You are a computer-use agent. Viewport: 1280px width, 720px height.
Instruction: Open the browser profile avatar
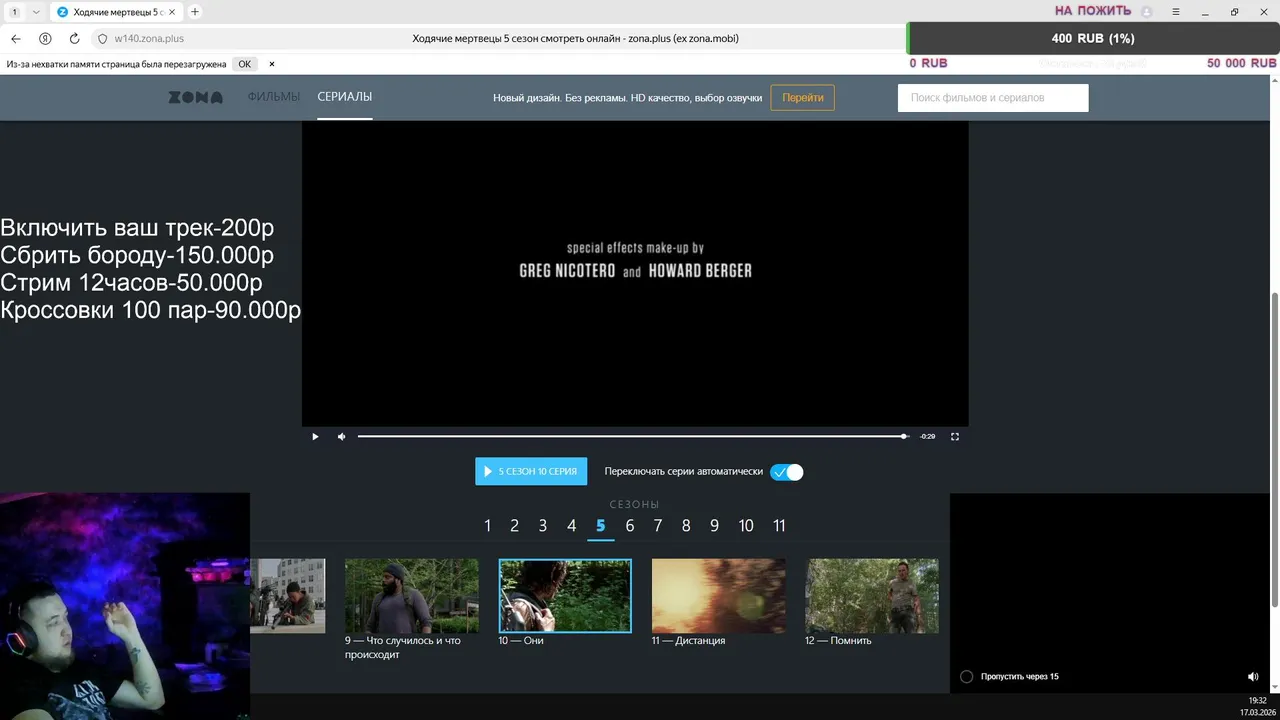pyautogui.click(x=1147, y=12)
